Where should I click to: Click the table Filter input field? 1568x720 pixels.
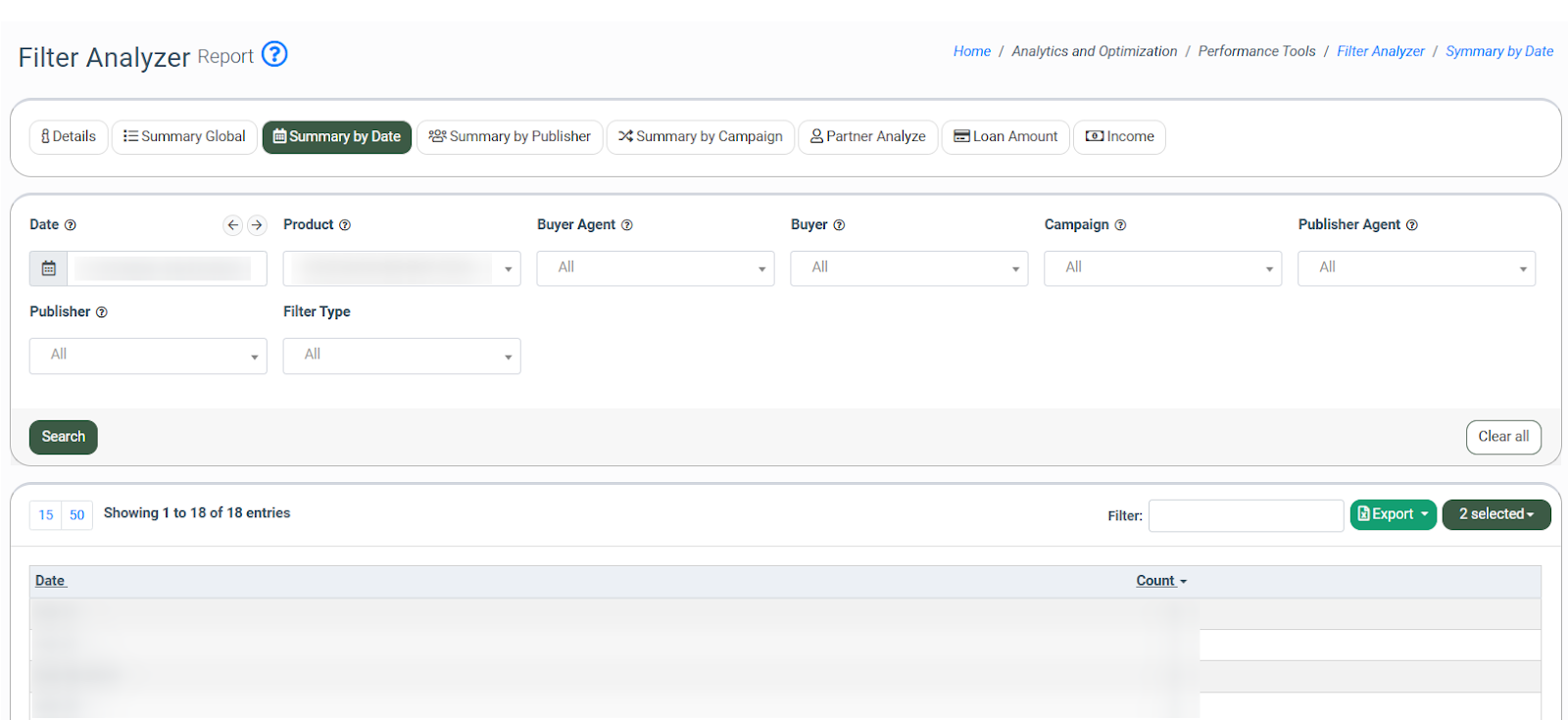[x=1246, y=515]
